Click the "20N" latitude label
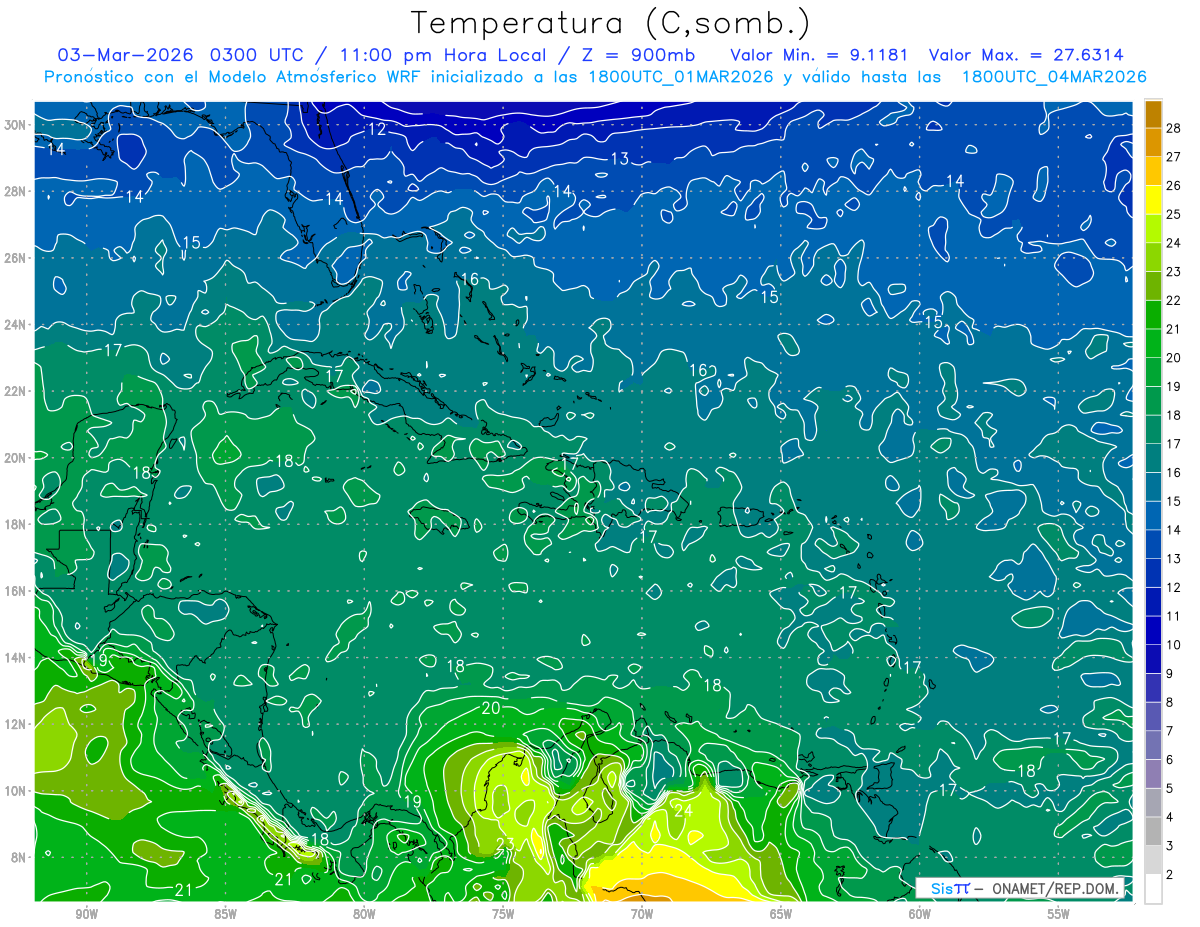1200x927 pixels. point(15,458)
